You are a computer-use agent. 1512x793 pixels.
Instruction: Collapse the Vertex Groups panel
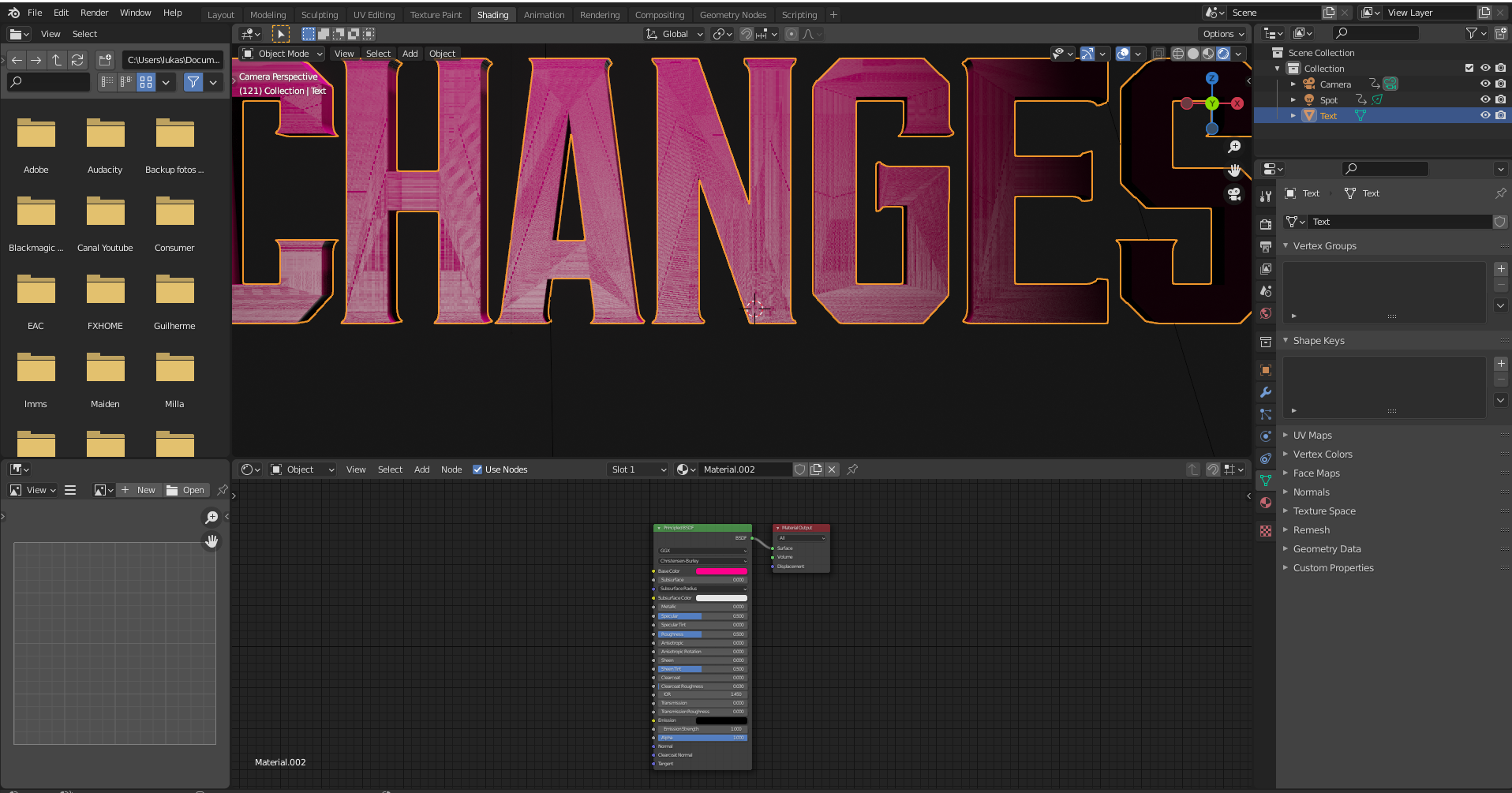tap(1324, 246)
